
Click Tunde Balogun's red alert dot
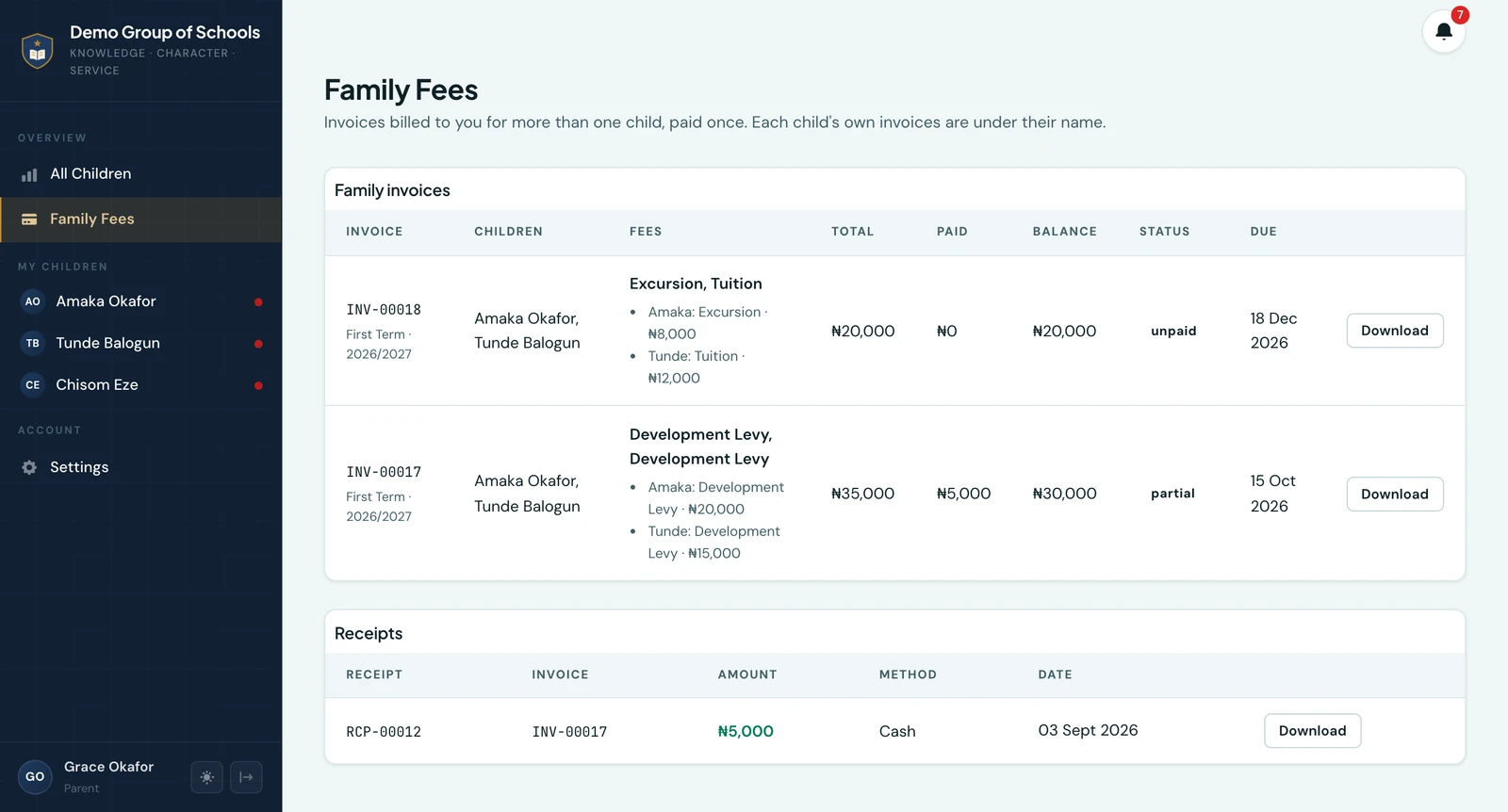click(258, 344)
